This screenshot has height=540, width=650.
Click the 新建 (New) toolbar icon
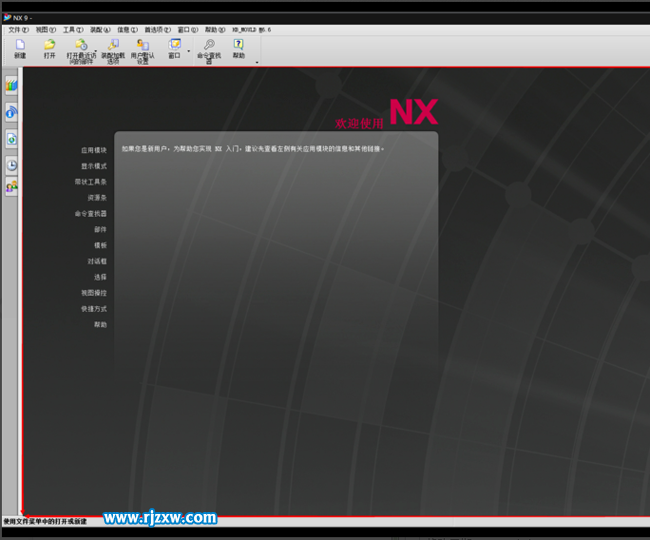click(x=20, y=44)
